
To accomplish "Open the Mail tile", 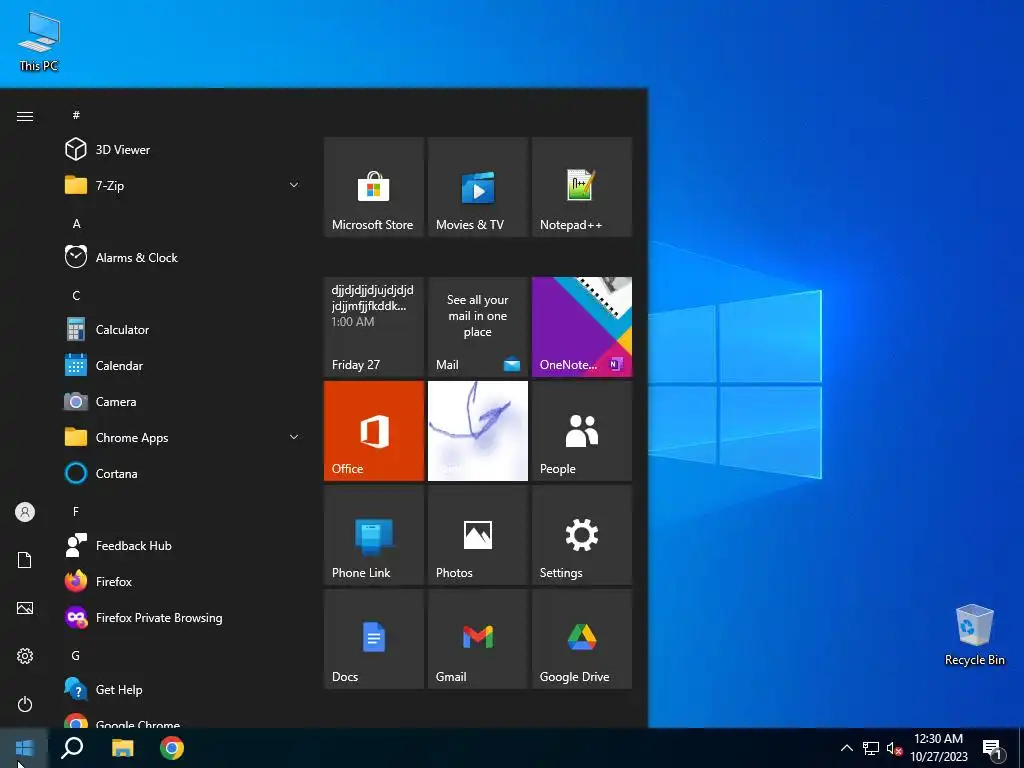I will pyautogui.click(x=477, y=327).
